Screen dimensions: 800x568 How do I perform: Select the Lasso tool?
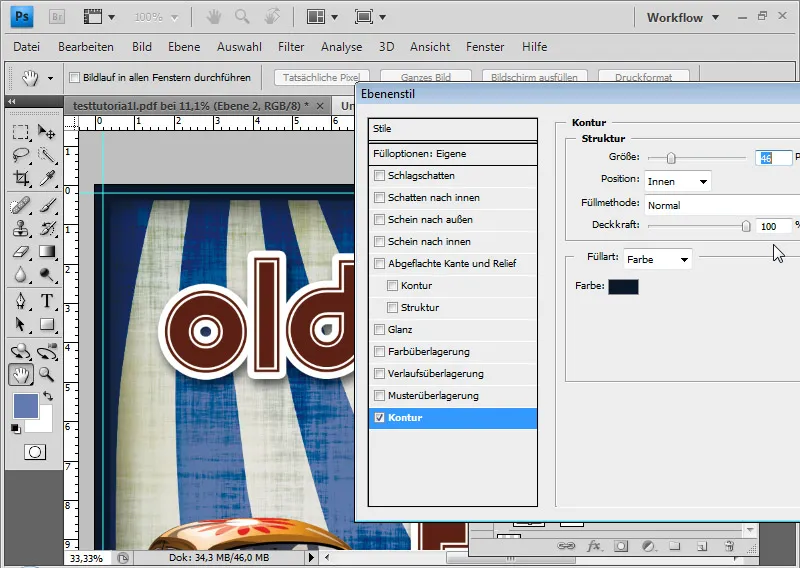pos(21,155)
